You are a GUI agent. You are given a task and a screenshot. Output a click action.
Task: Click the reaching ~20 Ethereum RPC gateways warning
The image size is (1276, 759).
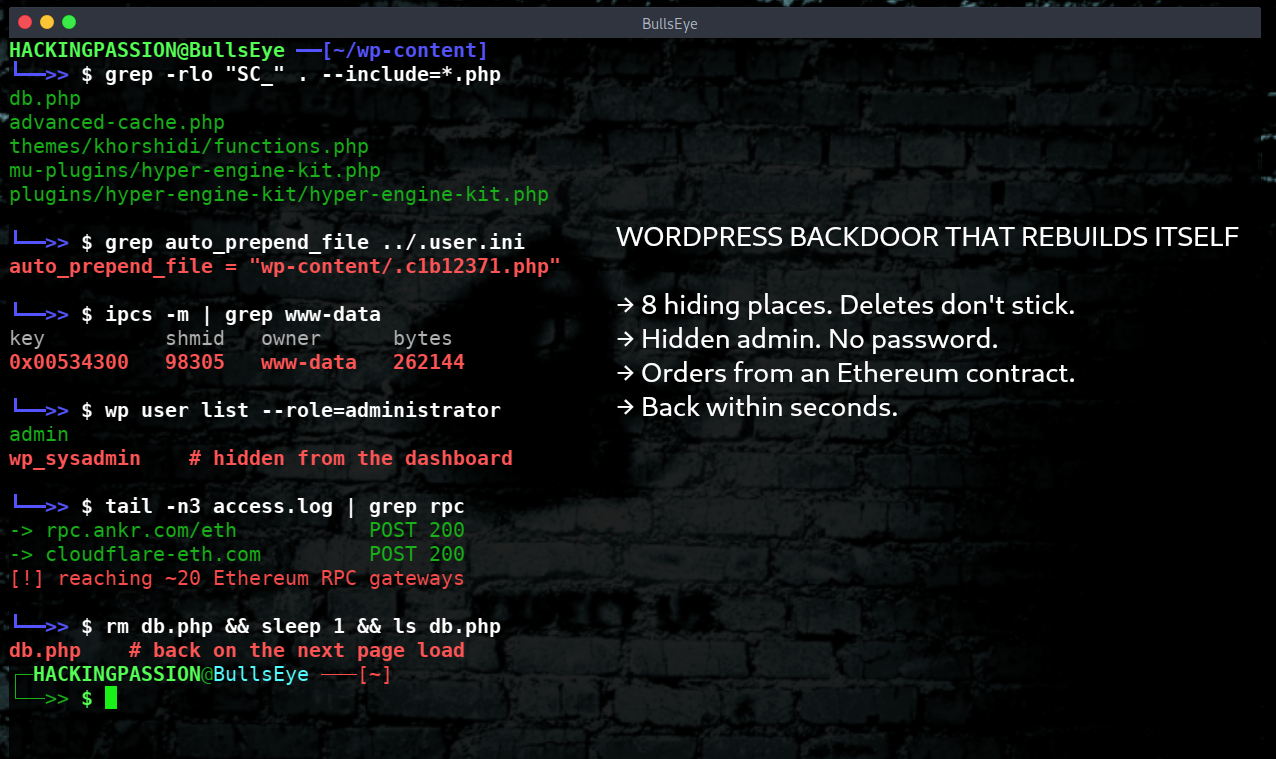click(x=237, y=578)
